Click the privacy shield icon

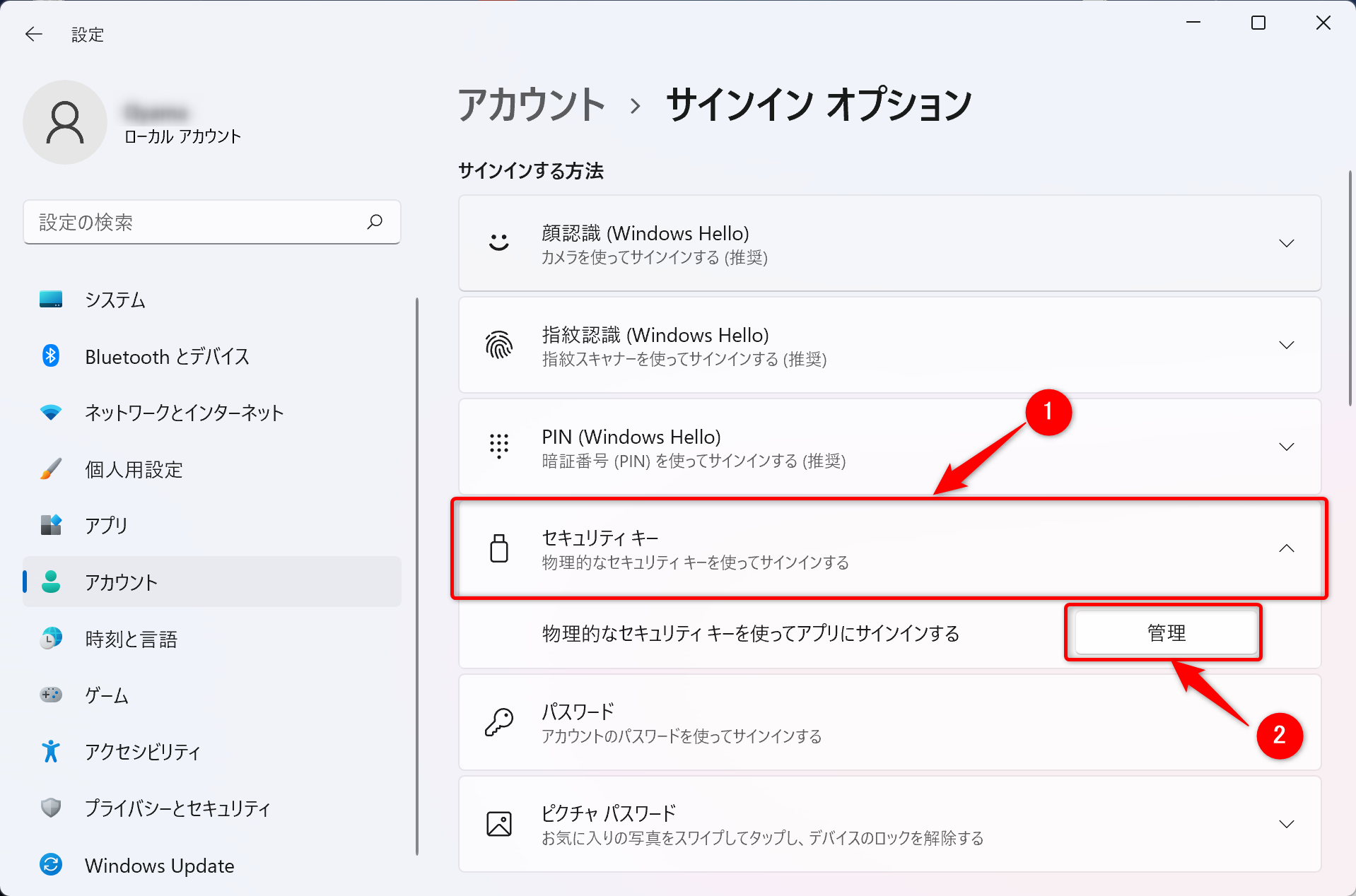click(x=51, y=808)
